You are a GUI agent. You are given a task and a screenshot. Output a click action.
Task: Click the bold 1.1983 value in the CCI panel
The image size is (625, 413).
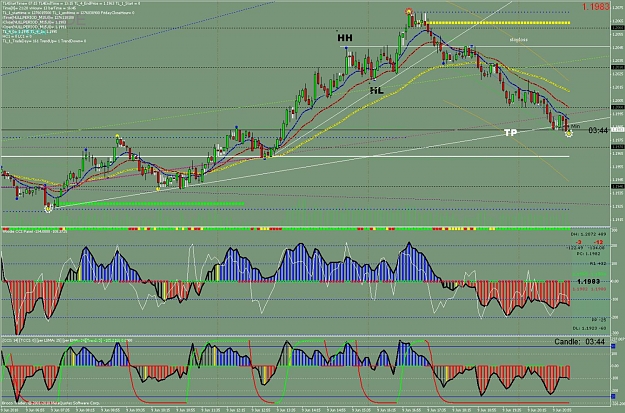tap(588, 281)
